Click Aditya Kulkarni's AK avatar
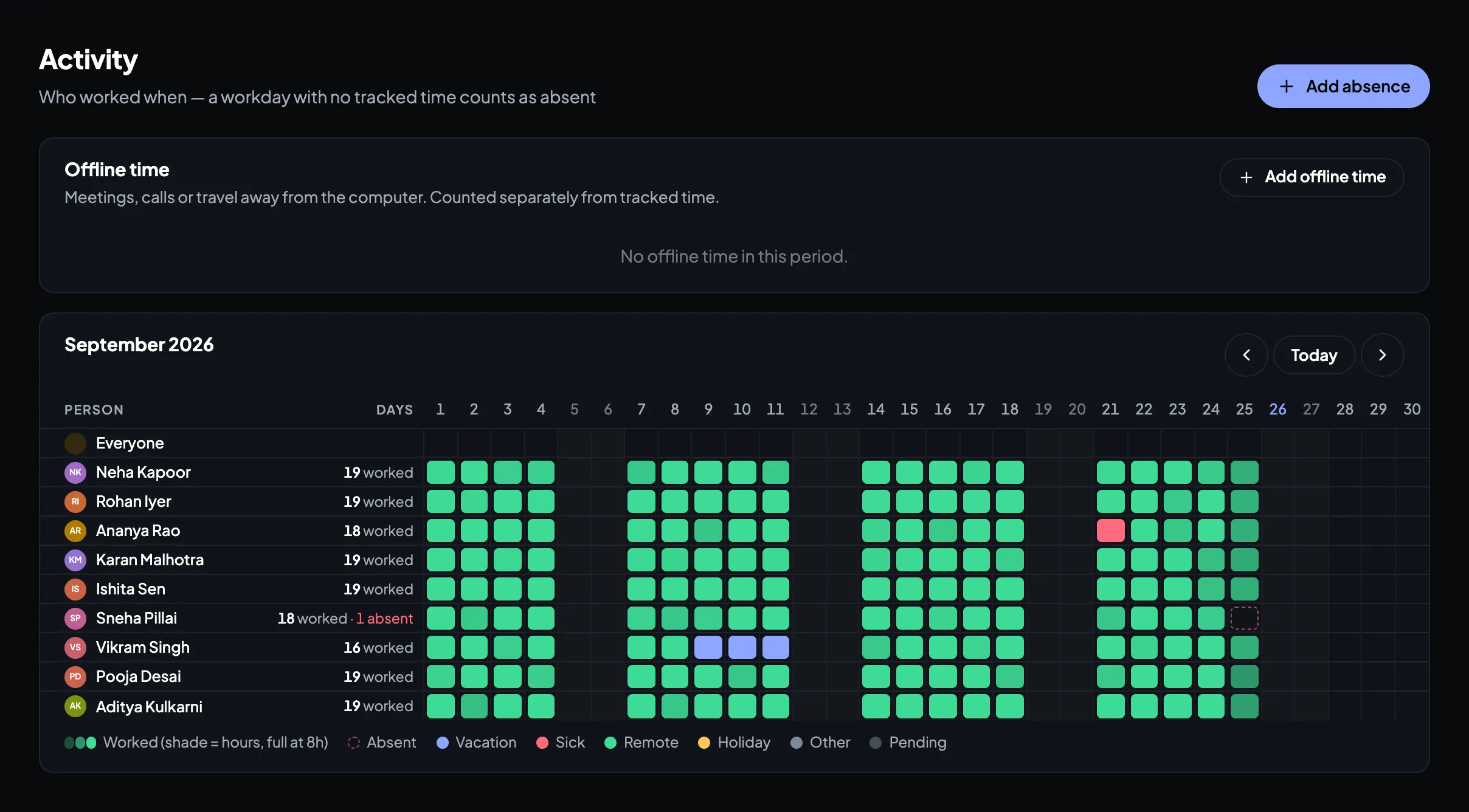The width and height of the screenshot is (1469, 812). click(75, 706)
